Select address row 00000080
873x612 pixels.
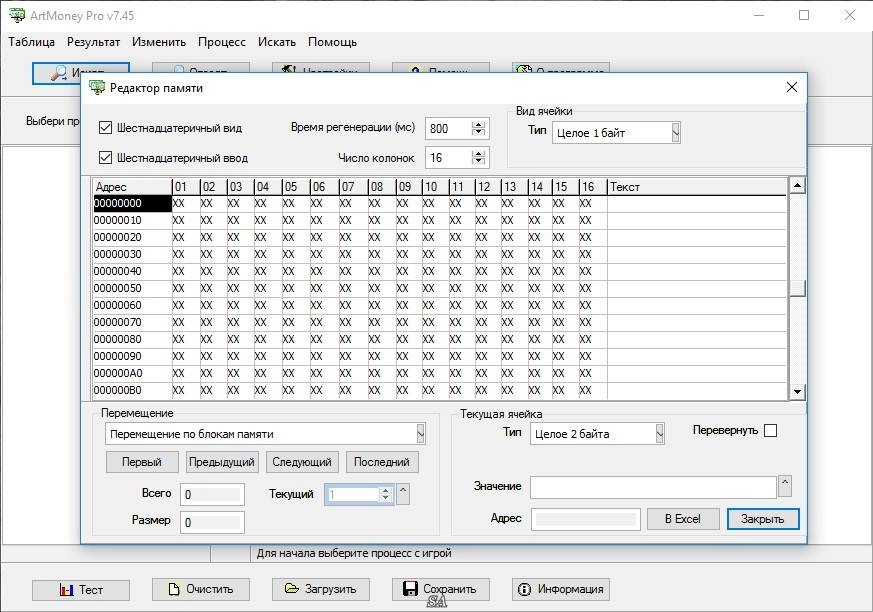pos(132,339)
